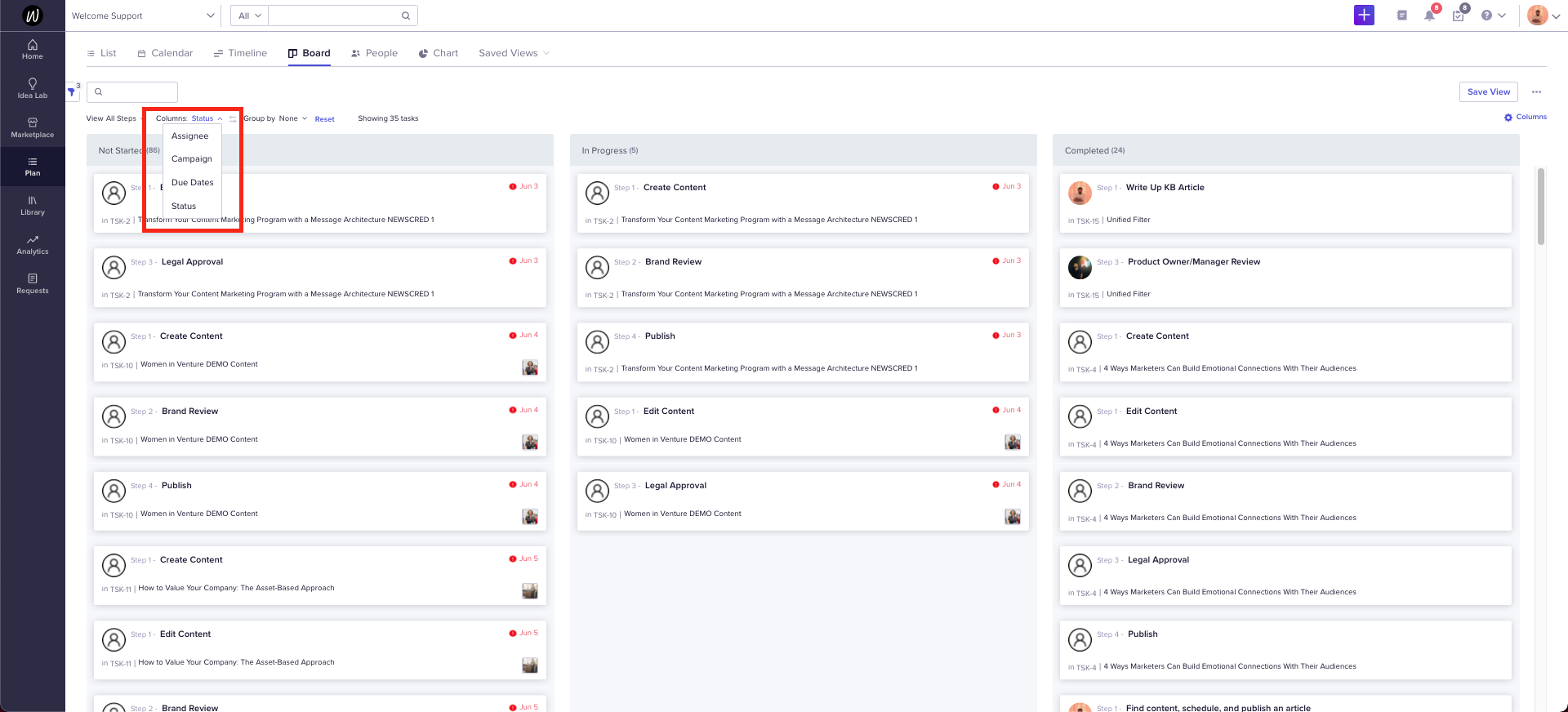Open the help question mark icon

pyautogui.click(x=1486, y=16)
